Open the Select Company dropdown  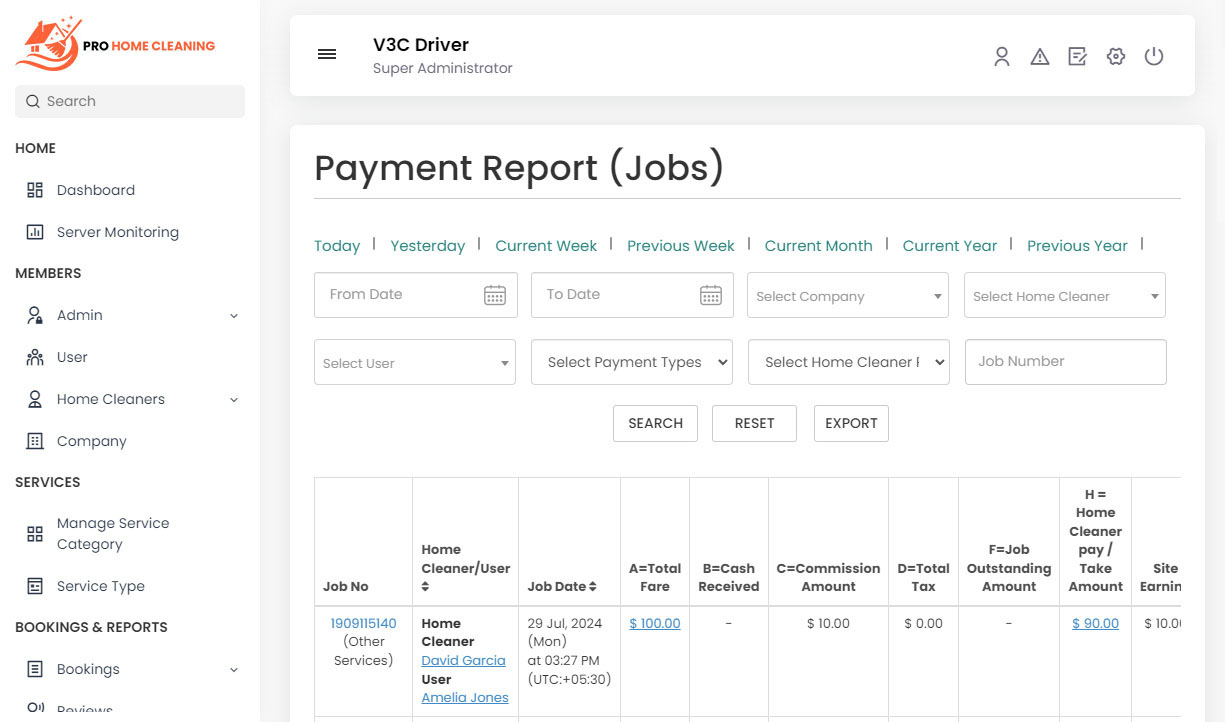847,295
